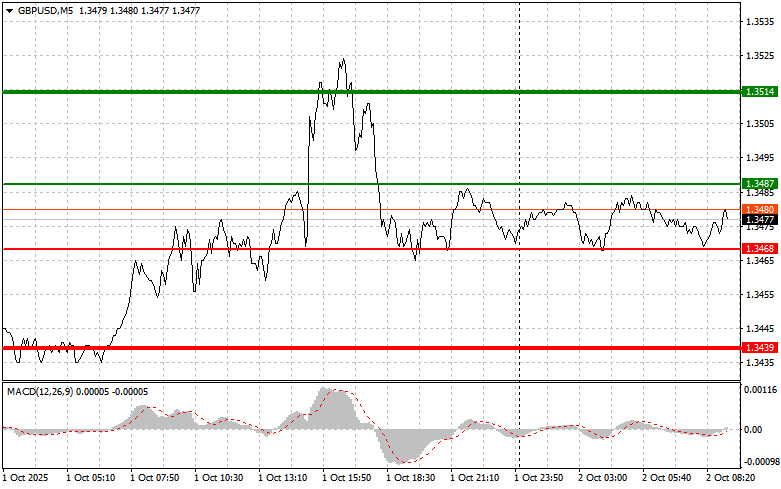Select the red 1.3439 price label
Image resolution: width=781 pixels, height=489 pixels.
pyautogui.click(x=760, y=348)
